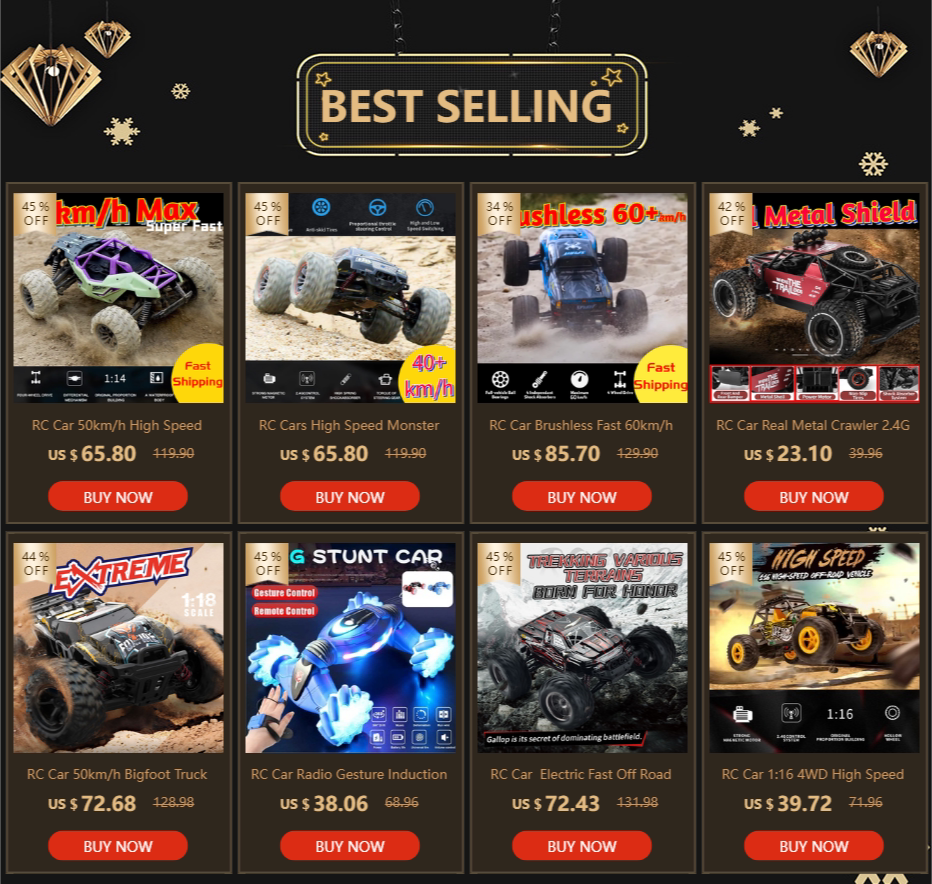Click the Fast Shipping badge on first product
The width and height of the screenshot is (932, 884).
point(198,374)
